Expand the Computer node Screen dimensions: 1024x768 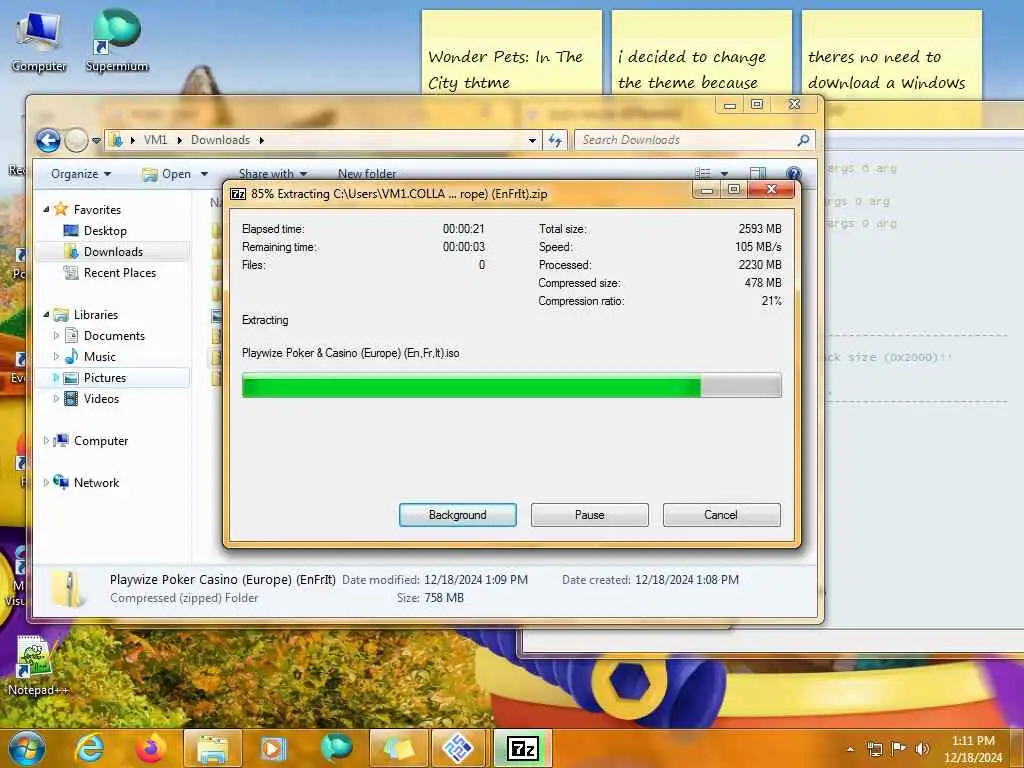pos(46,441)
